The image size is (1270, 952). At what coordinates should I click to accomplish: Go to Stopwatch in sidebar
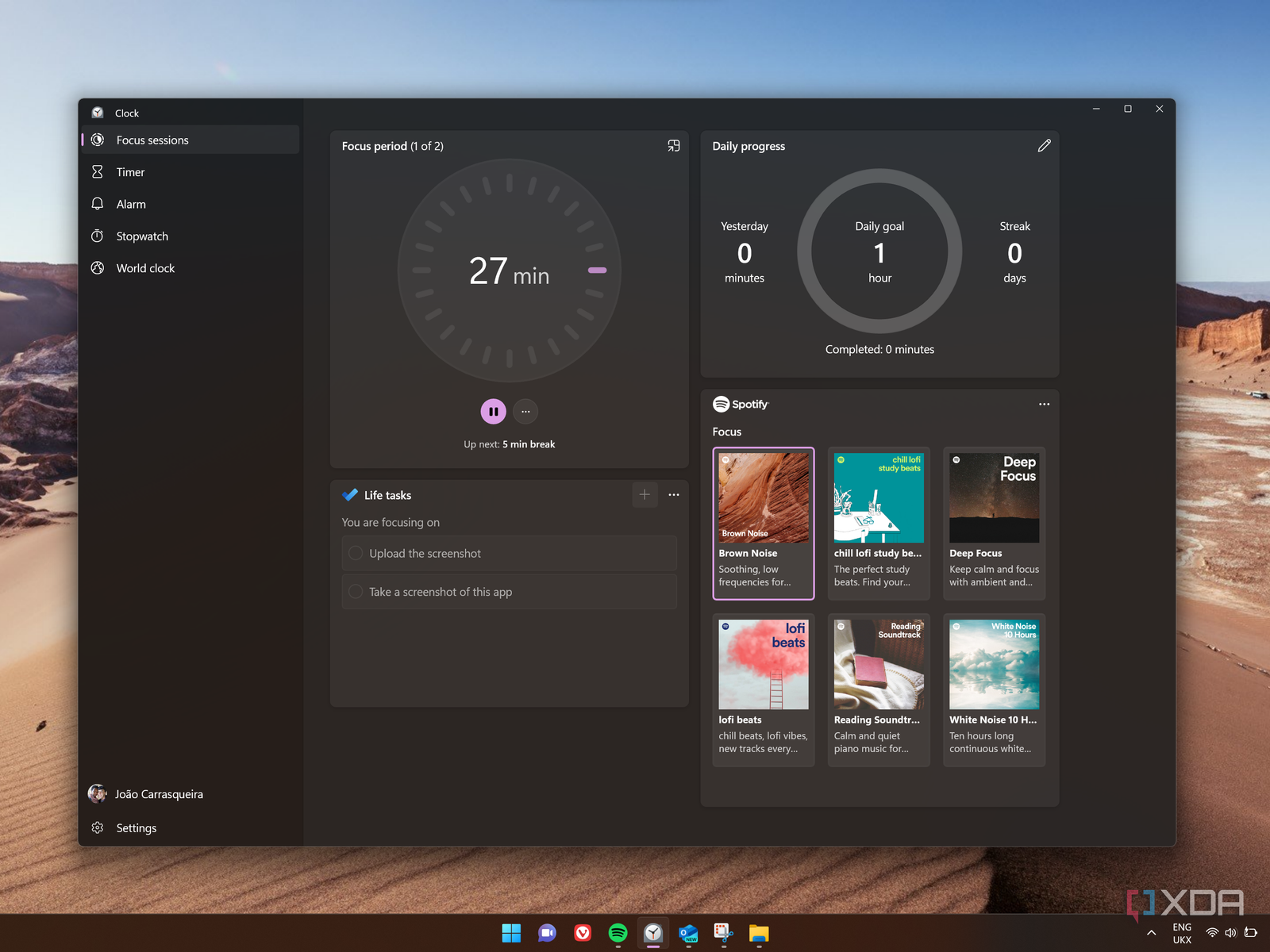pyautogui.click(x=142, y=236)
